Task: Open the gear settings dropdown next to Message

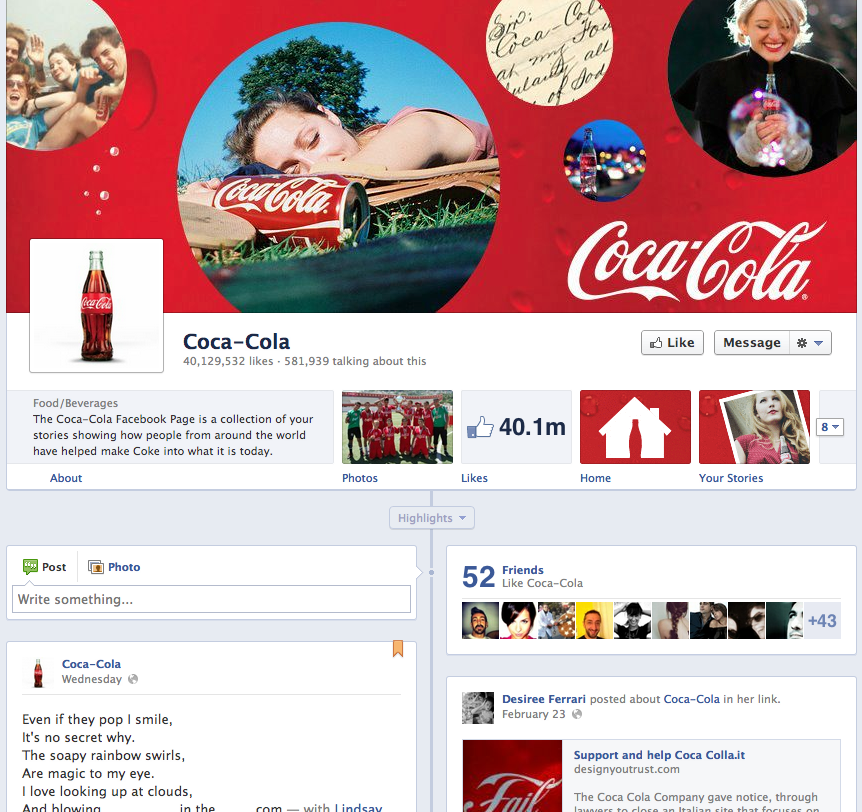Action: pyautogui.click(x=810, y=343)
